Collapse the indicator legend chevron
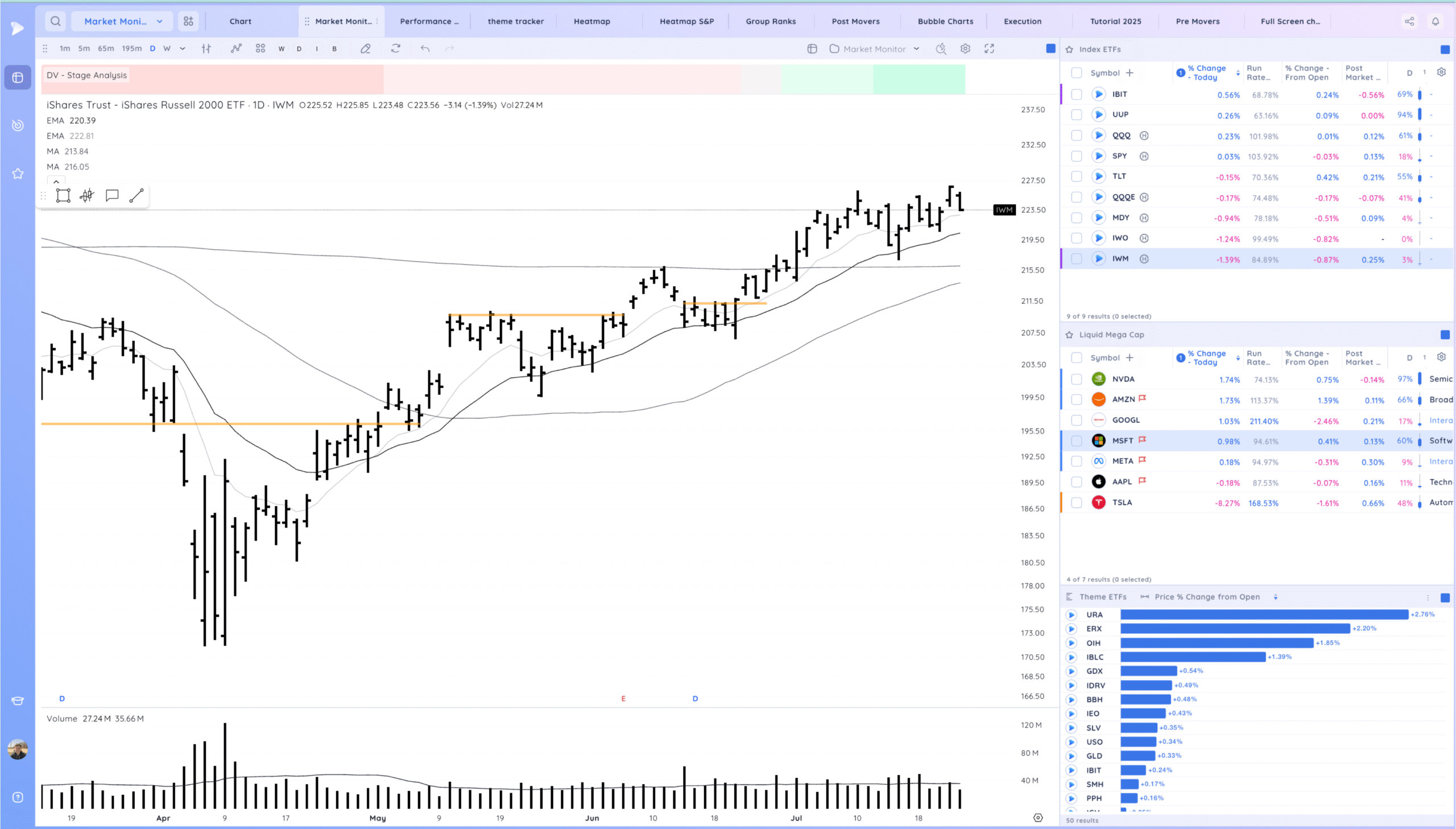The width and height of the screenshot is (1456, 829). coord(56,182)
